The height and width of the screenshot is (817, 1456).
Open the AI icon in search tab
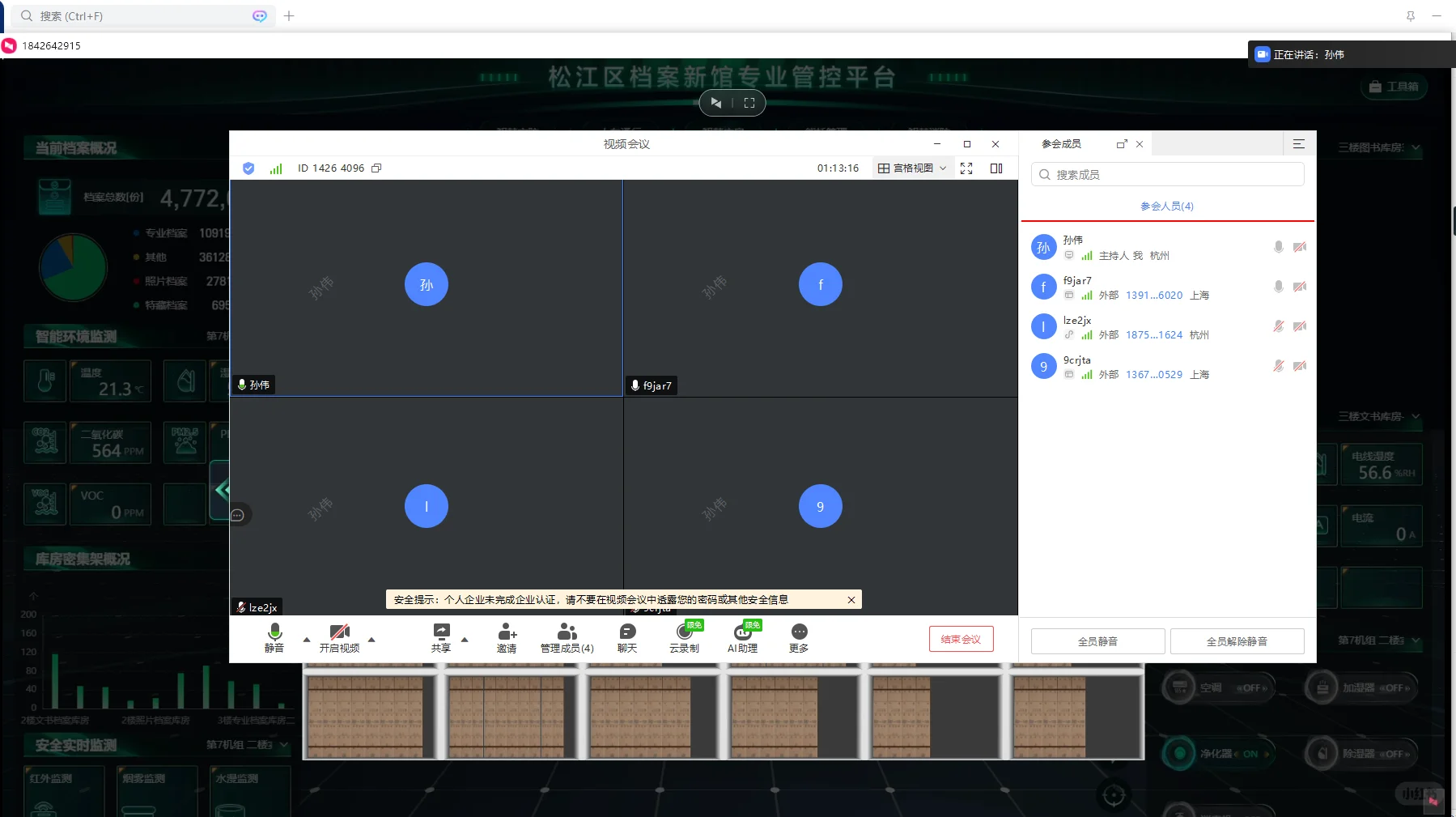tap(260, 16)
